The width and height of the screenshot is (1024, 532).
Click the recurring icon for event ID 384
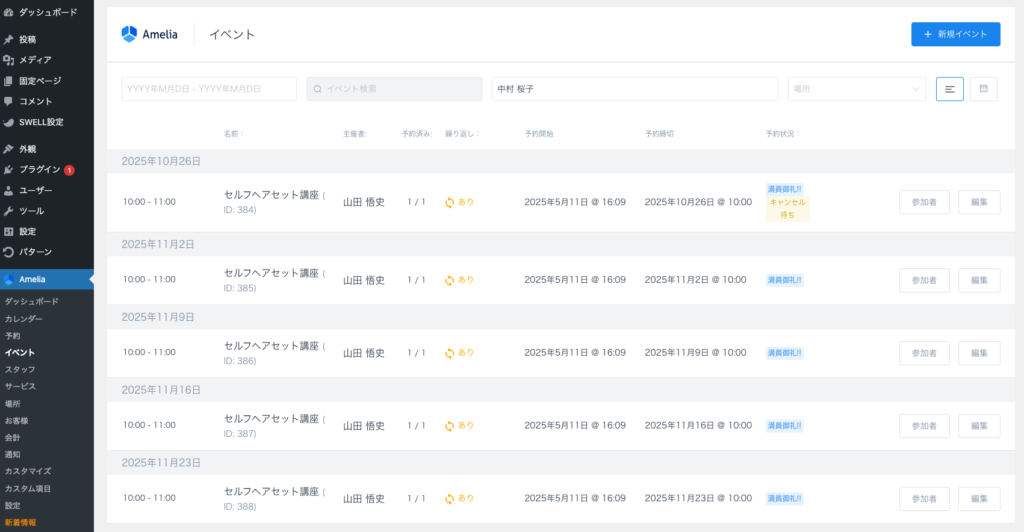tap(450, 202)
